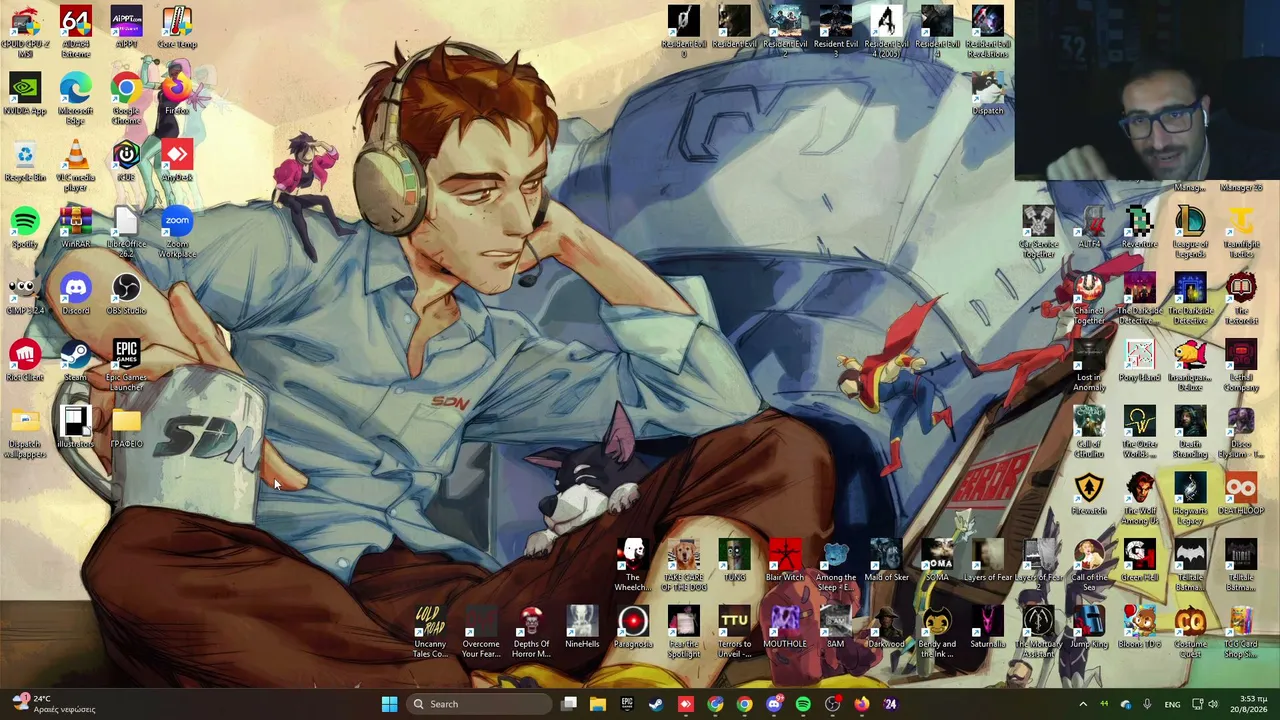This screenshot has width=1280, height=720.
Task: Select the Pony Island shortcut
Action: point(1139,361)
